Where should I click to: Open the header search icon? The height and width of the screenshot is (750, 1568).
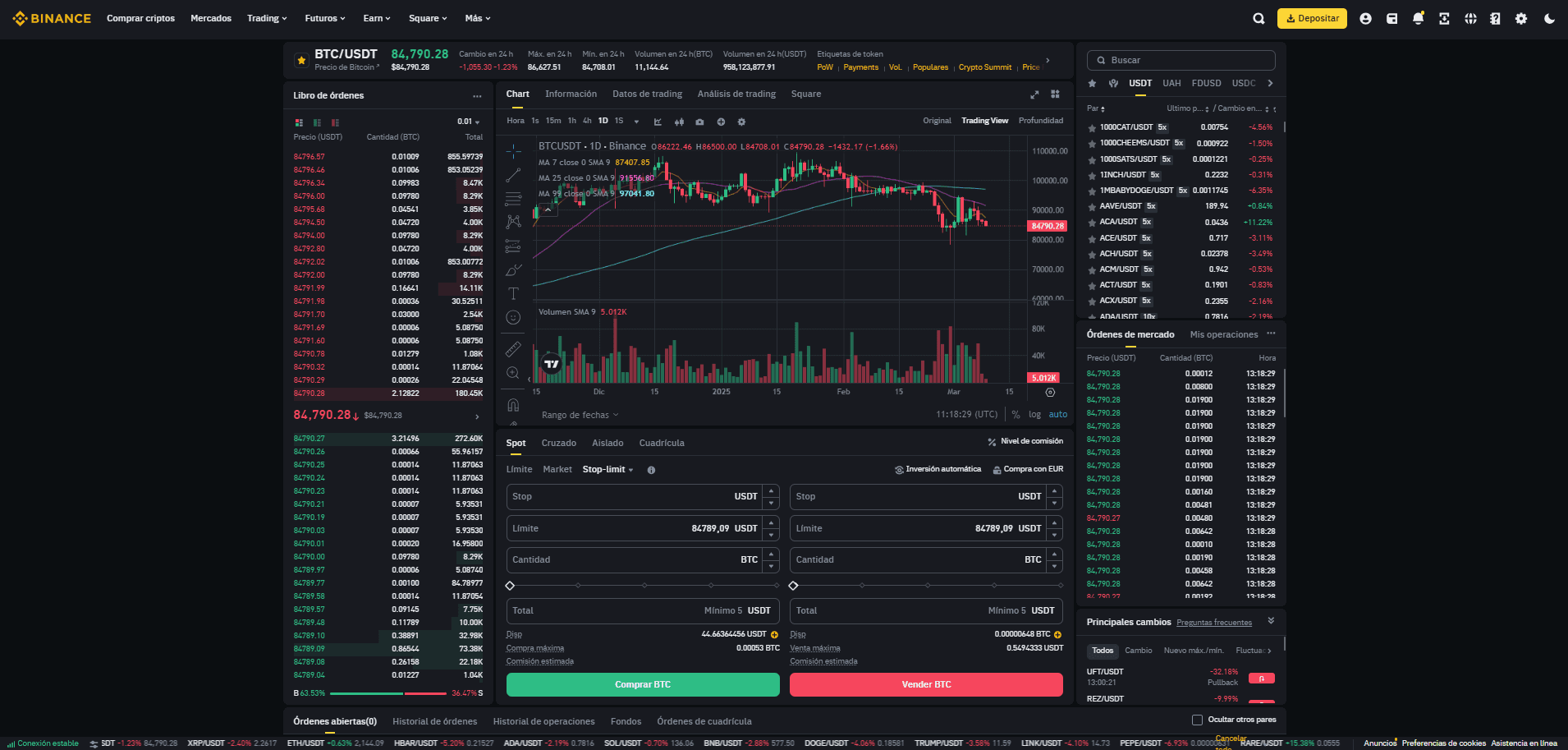[x=1259, y=18]
